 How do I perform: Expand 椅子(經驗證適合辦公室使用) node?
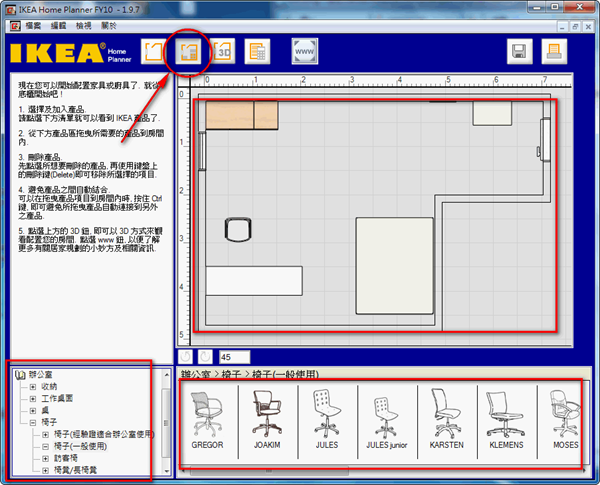(46, 434)
